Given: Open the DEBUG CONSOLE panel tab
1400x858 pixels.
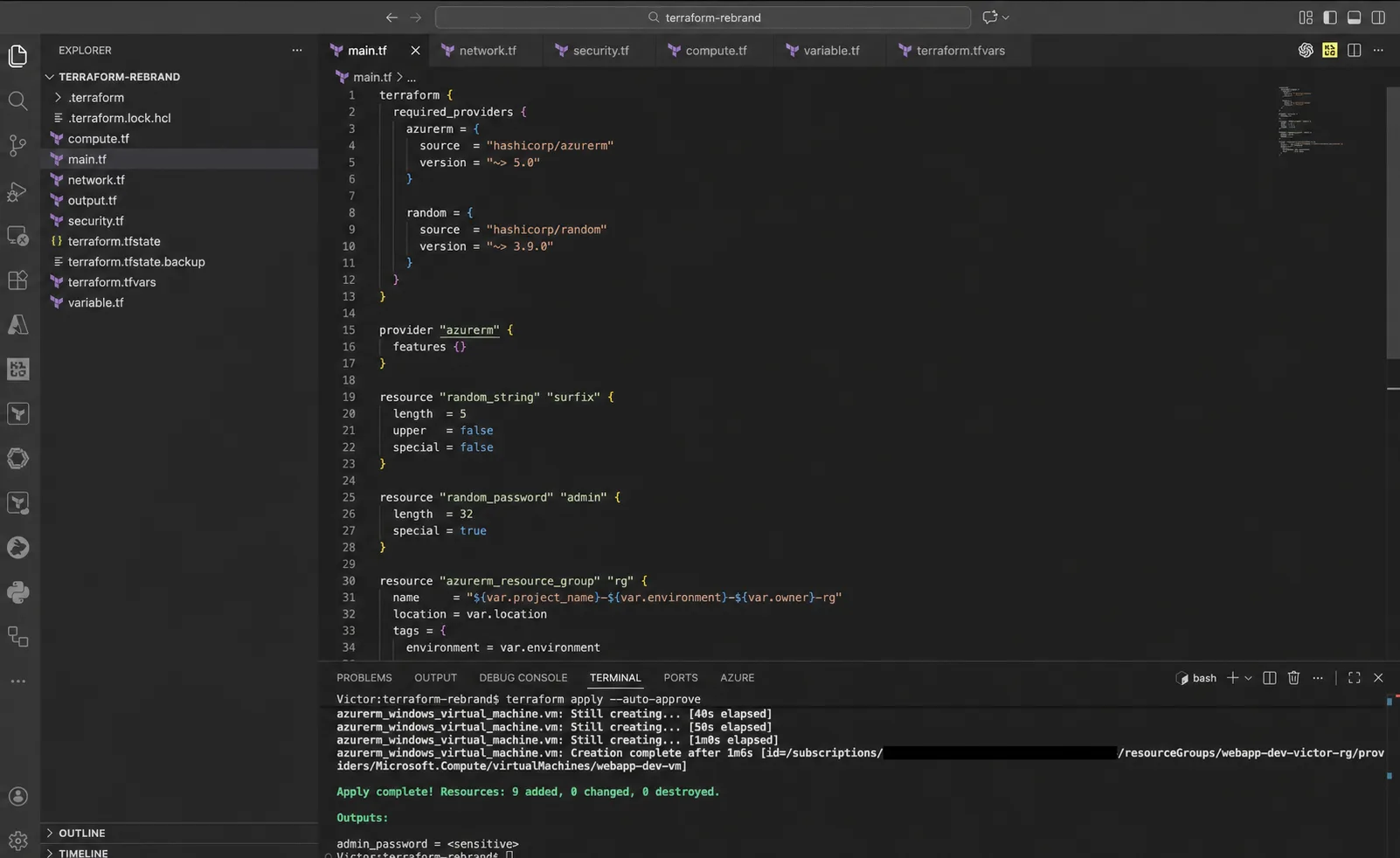Looking at the screenshot, I should point(523,678).
